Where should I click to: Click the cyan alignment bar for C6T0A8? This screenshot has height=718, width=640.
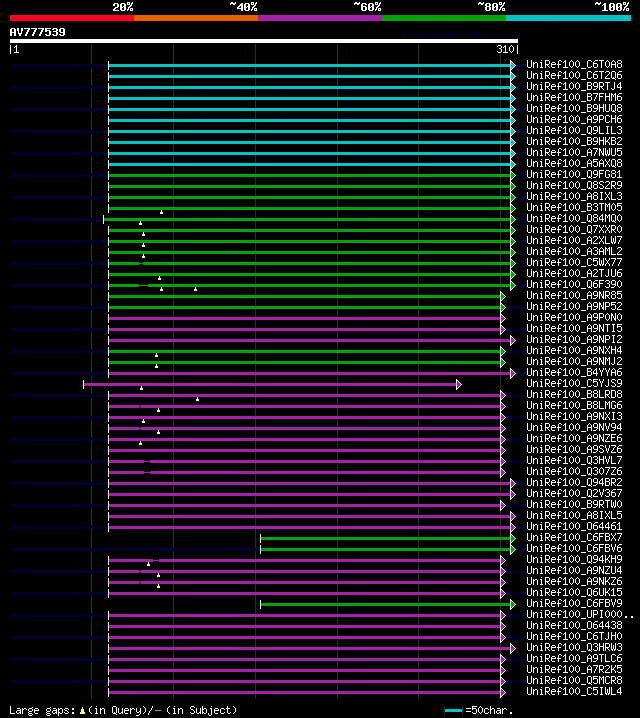click(x=309, y=65)
